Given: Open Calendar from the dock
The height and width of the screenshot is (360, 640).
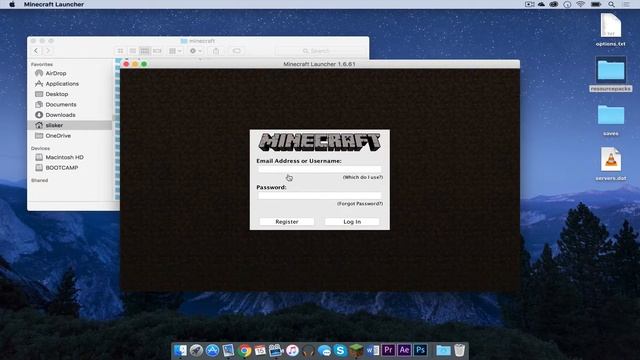Looking at the screenshot, I should [x=260, y=350].
